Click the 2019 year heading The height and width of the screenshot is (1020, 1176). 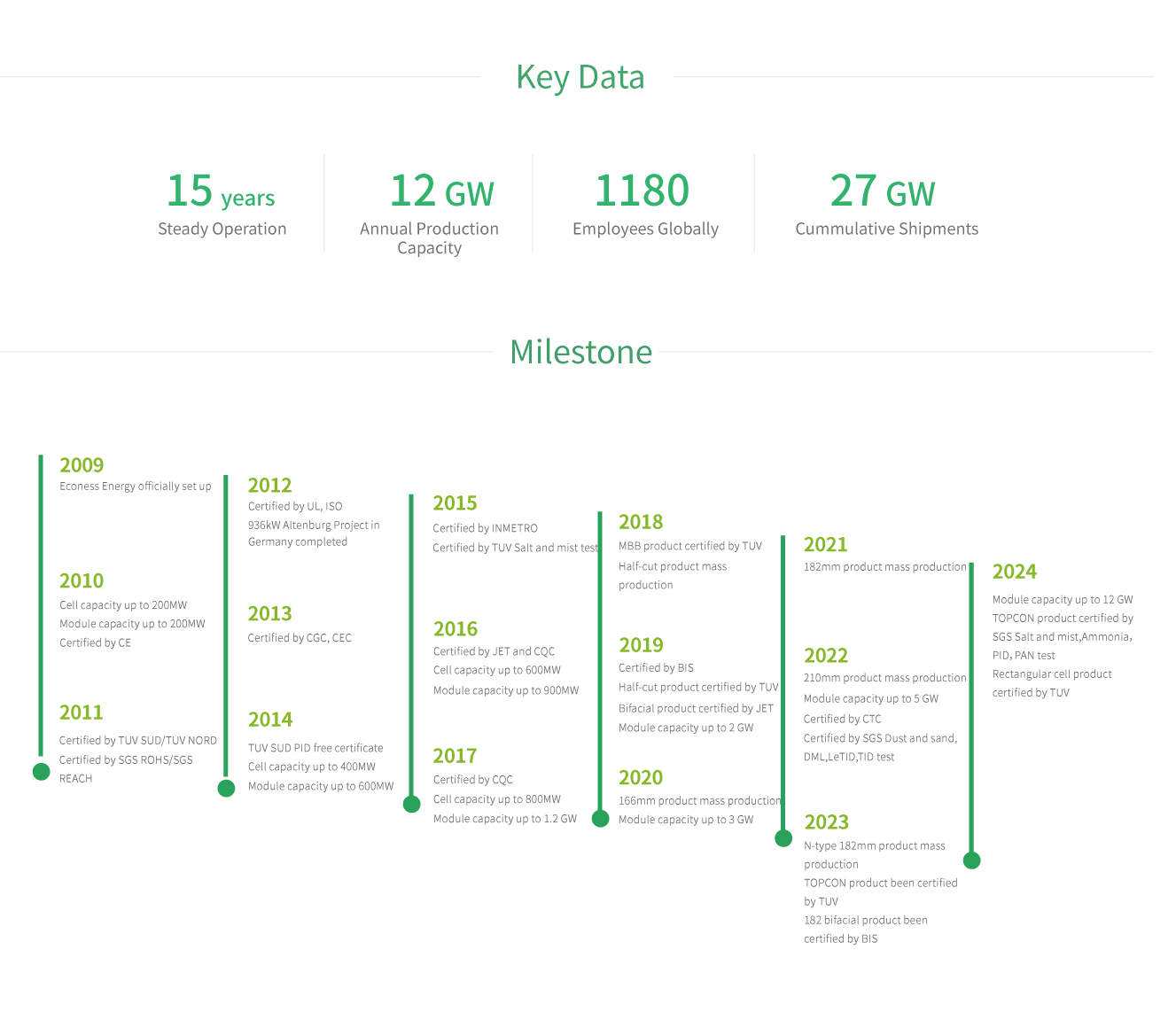coord(641,645)
